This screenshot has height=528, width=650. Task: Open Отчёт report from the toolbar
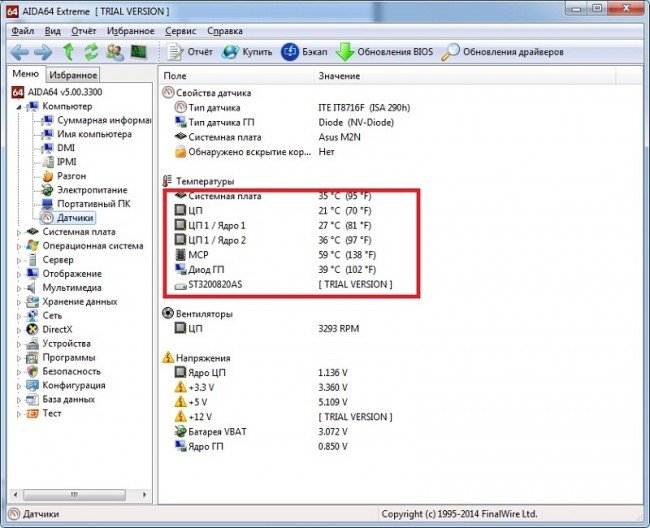[x=190, y=51]
